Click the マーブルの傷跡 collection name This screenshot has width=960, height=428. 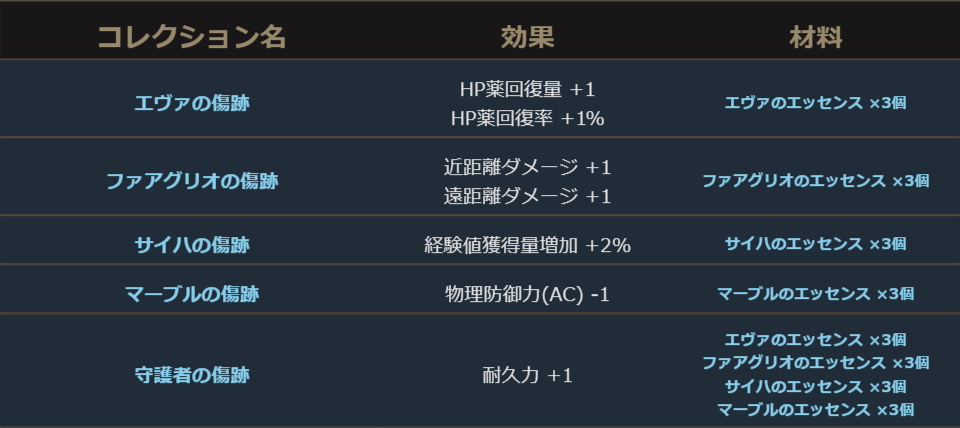click(192, 294)
